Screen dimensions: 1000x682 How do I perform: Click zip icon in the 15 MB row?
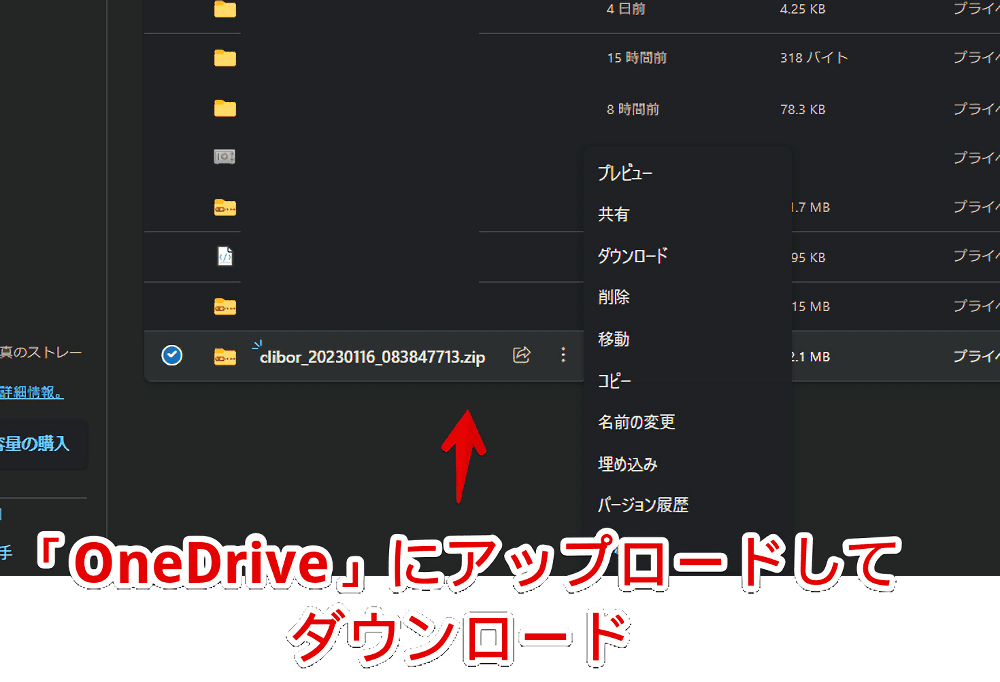point(224,306)
